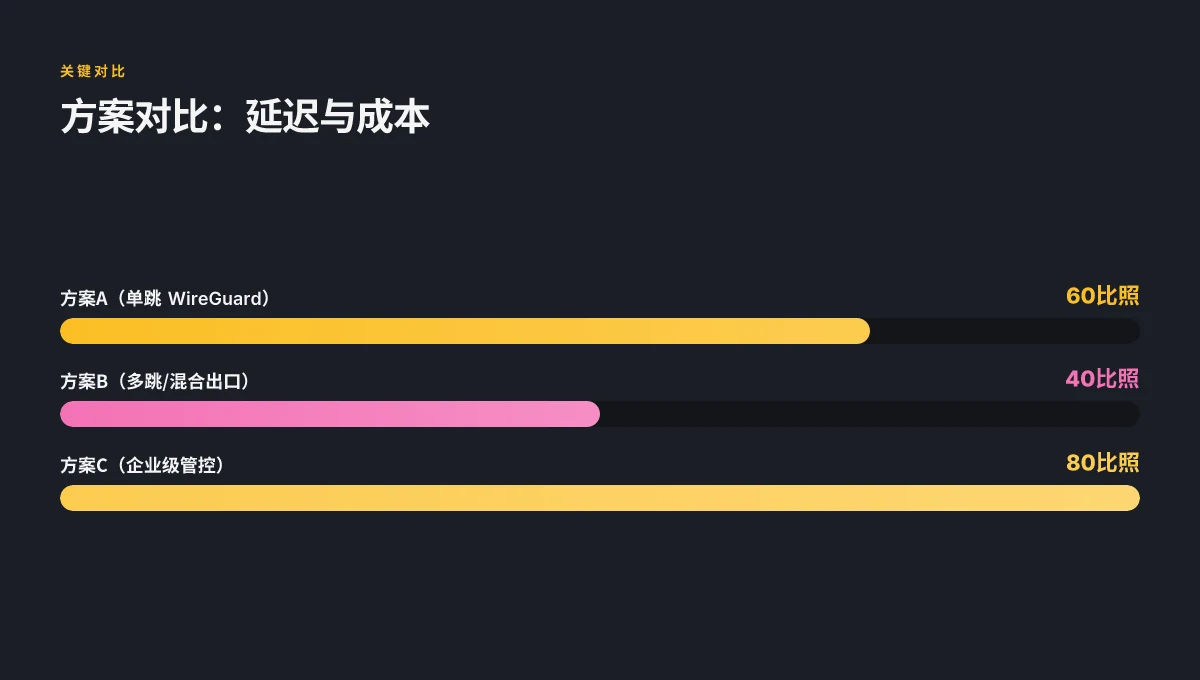Click the right tip of 方案B pink fill
Screen dimensions: 1200x680
pos(594,414)
